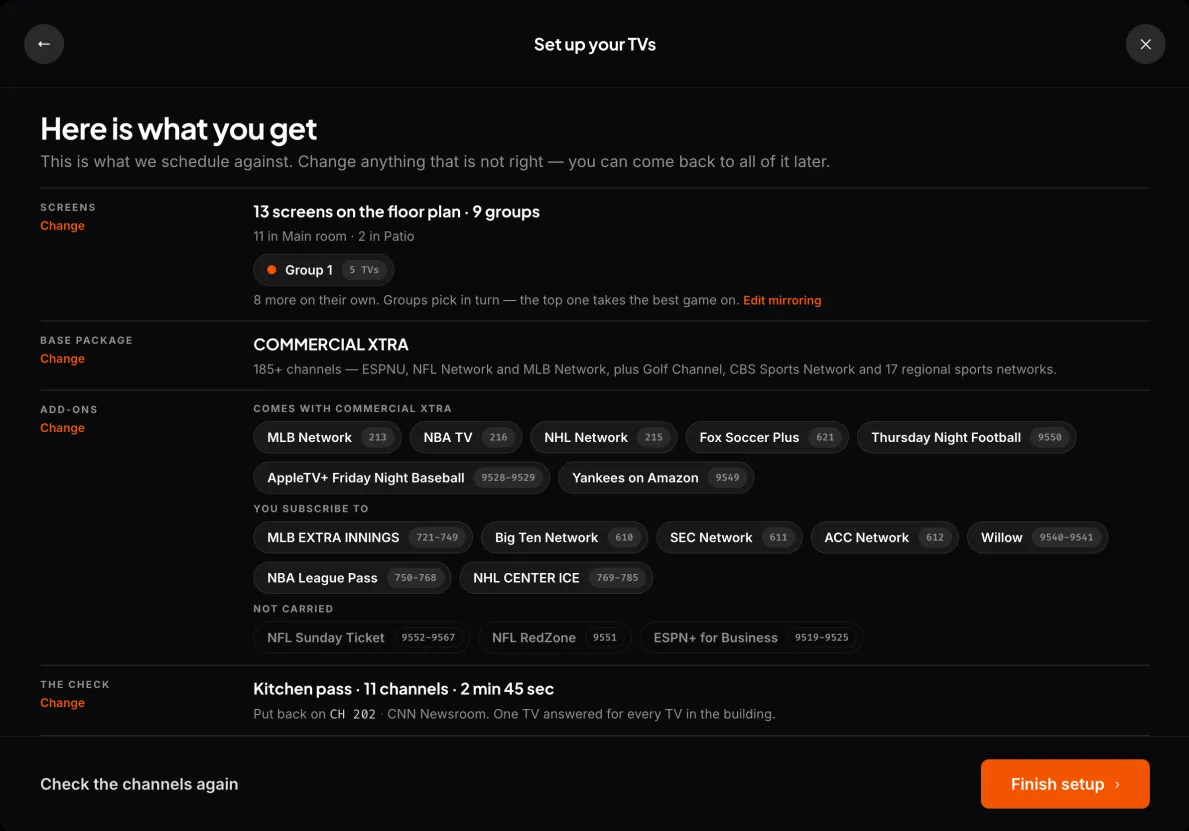The width and height of the screenshot is (1189, 831).
Task: Click the MLB Network 213 chip
Action: tap(327, 437)
